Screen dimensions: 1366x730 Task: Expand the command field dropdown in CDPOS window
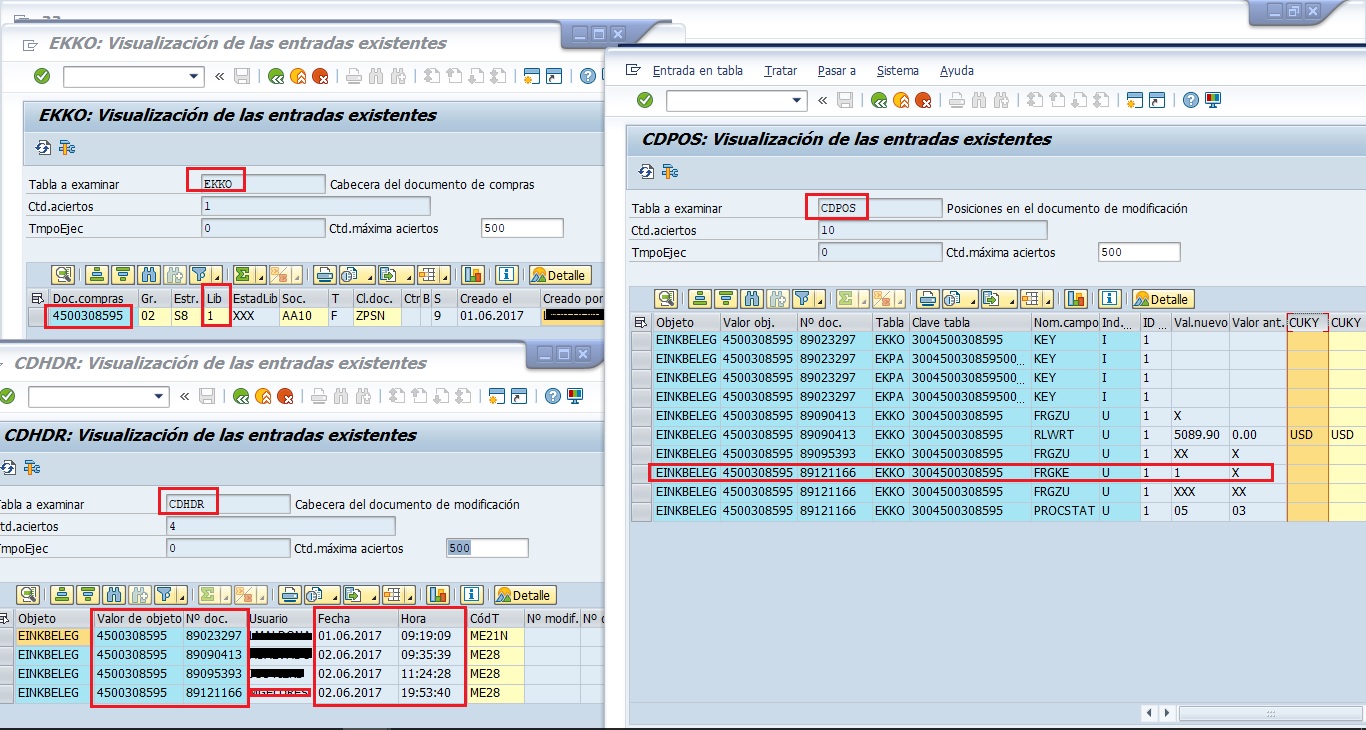(x=797, y=99)
